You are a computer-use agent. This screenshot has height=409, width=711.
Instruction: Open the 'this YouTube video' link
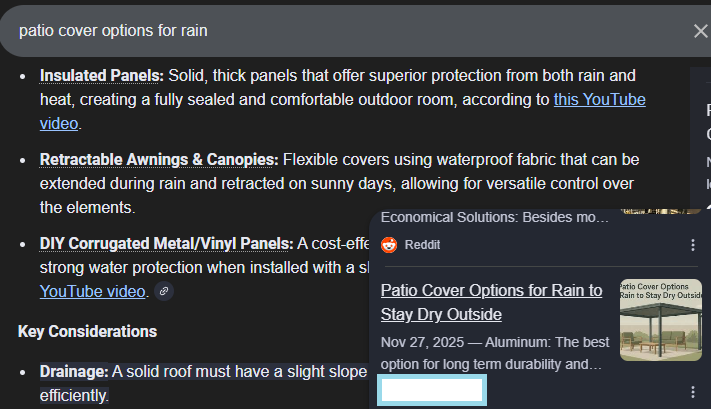point(598,99)
